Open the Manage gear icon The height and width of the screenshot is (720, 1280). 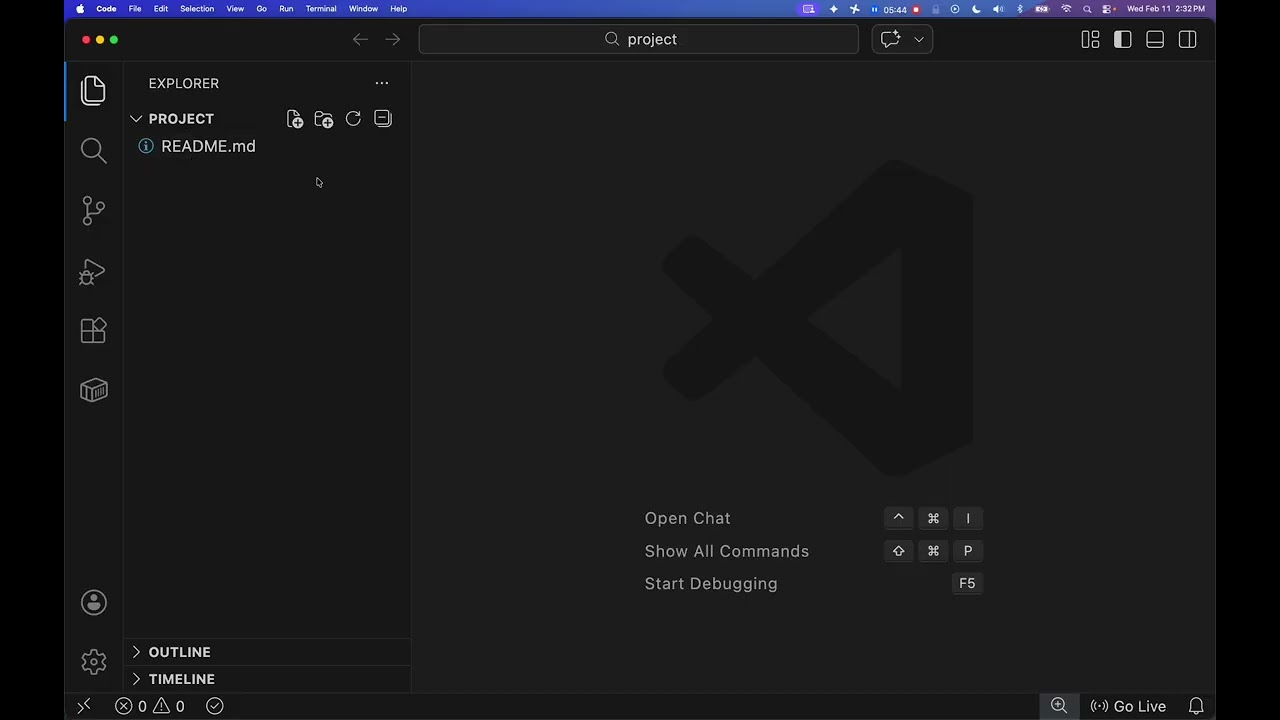coord(93,661)
